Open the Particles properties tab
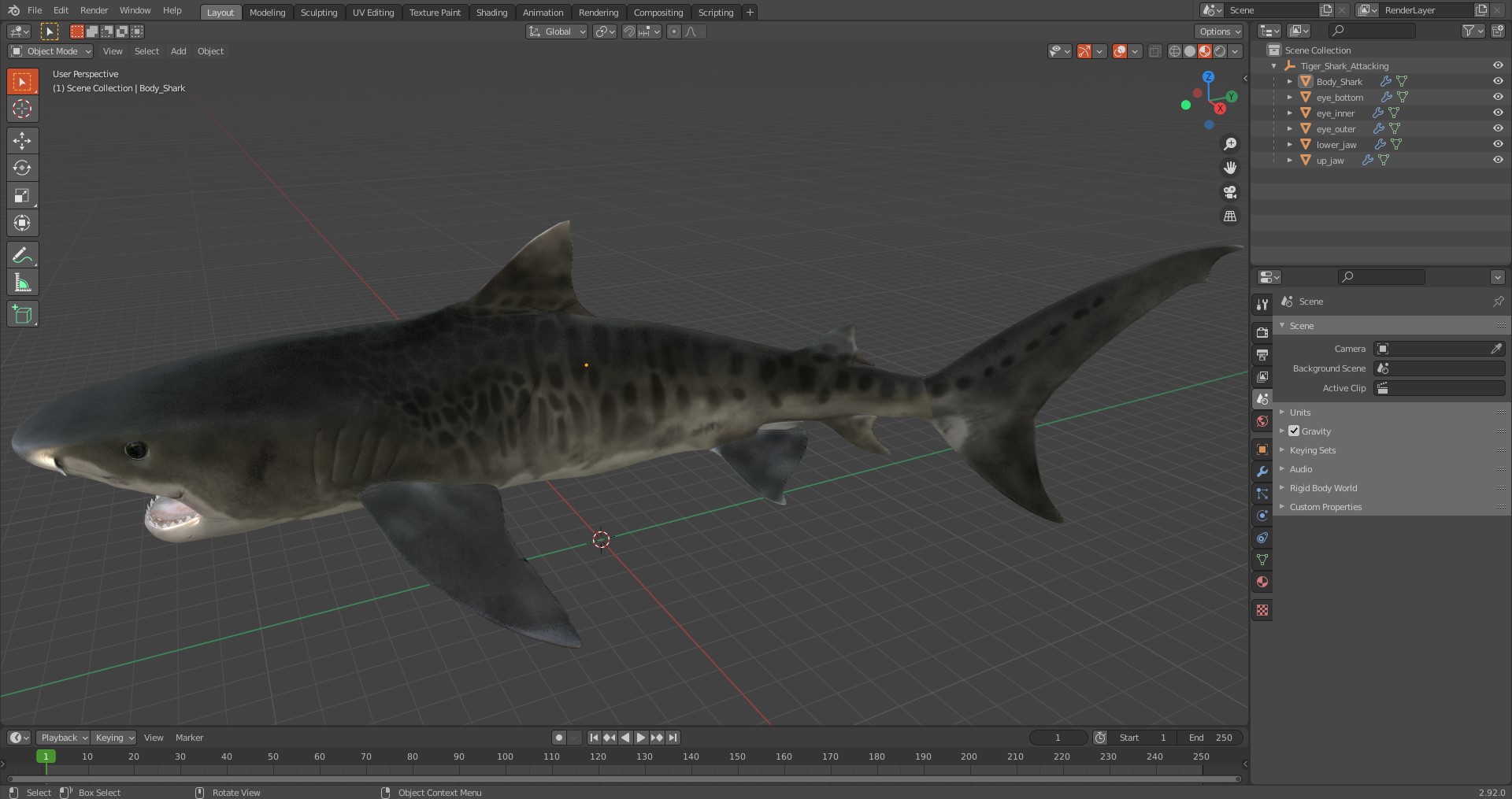 (x=1262, y=494)
